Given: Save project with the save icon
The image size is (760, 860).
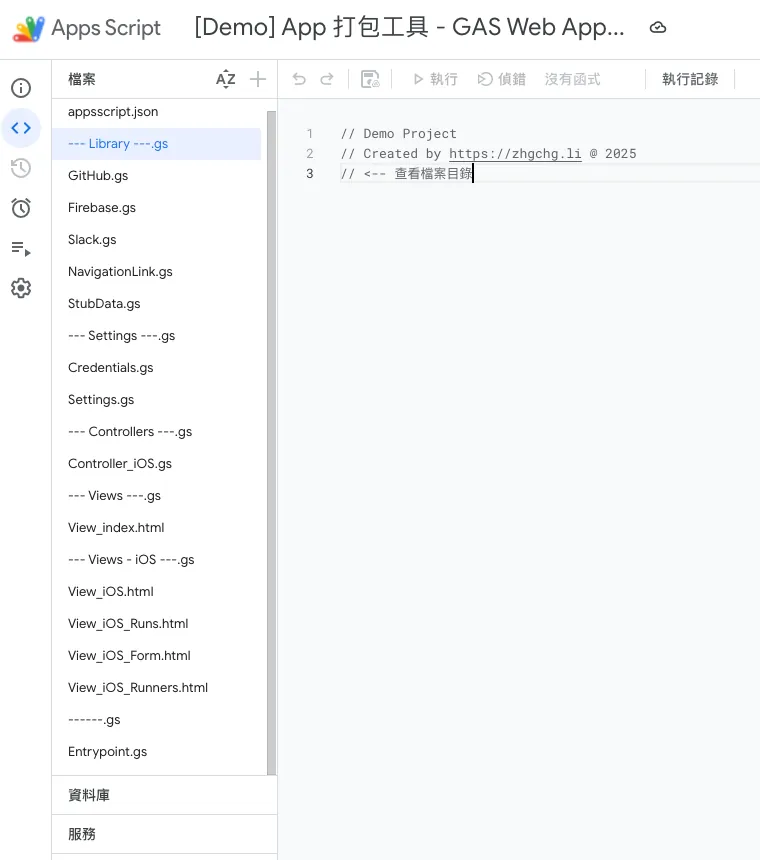Looking at the screenshot, I should [370, 79].
